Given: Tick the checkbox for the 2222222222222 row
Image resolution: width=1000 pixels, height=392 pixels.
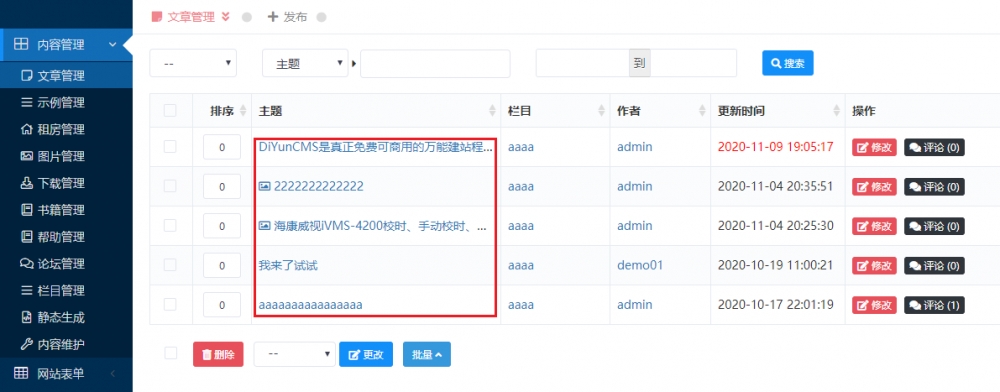Looking at the screenshot, I should tap(170, 186).
